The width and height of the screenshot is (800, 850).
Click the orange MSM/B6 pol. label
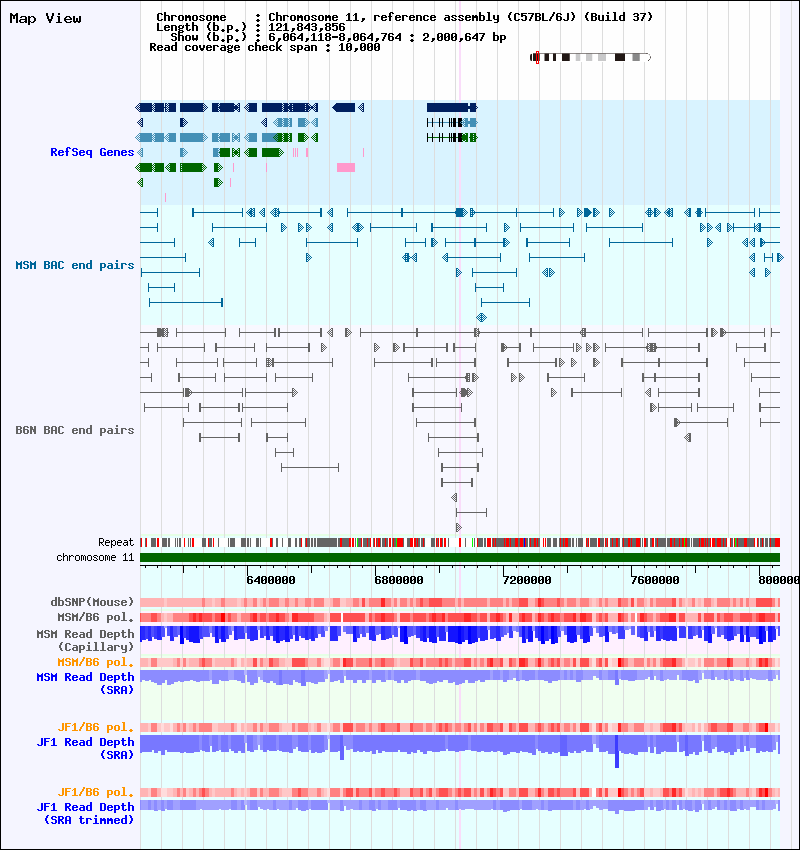[96, 662]
